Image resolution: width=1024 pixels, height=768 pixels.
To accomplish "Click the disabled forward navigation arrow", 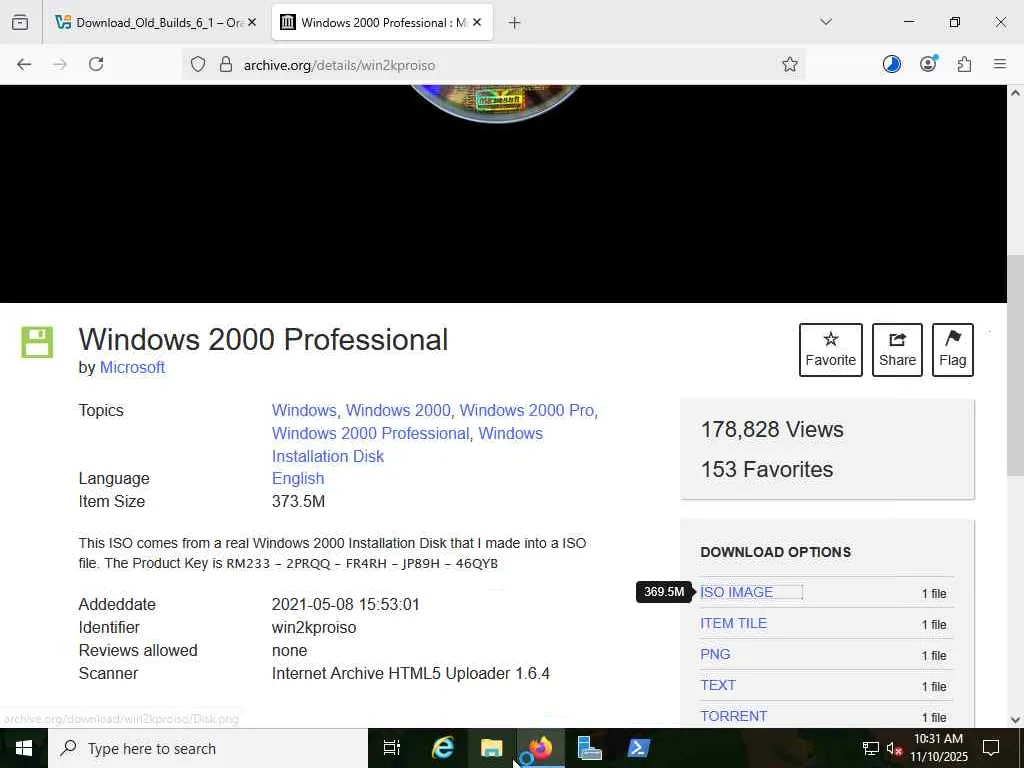I will (60, 64).
